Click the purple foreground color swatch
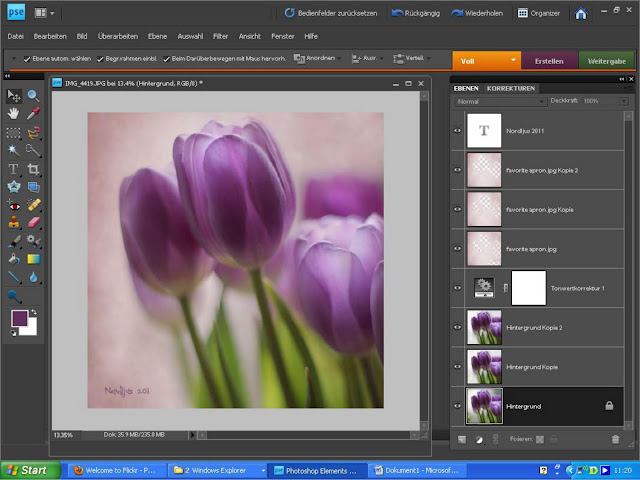The image size is (640, 480). pyautogui.click(x=19, y=318)
